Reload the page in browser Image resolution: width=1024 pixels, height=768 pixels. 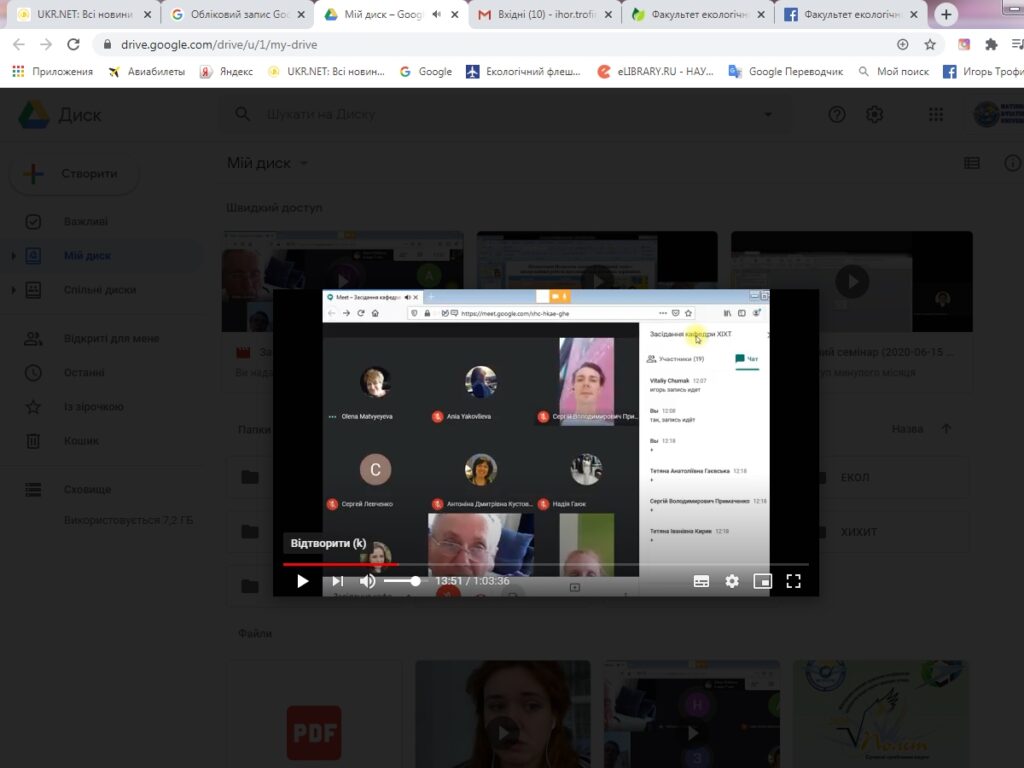[x=73, y=45]
